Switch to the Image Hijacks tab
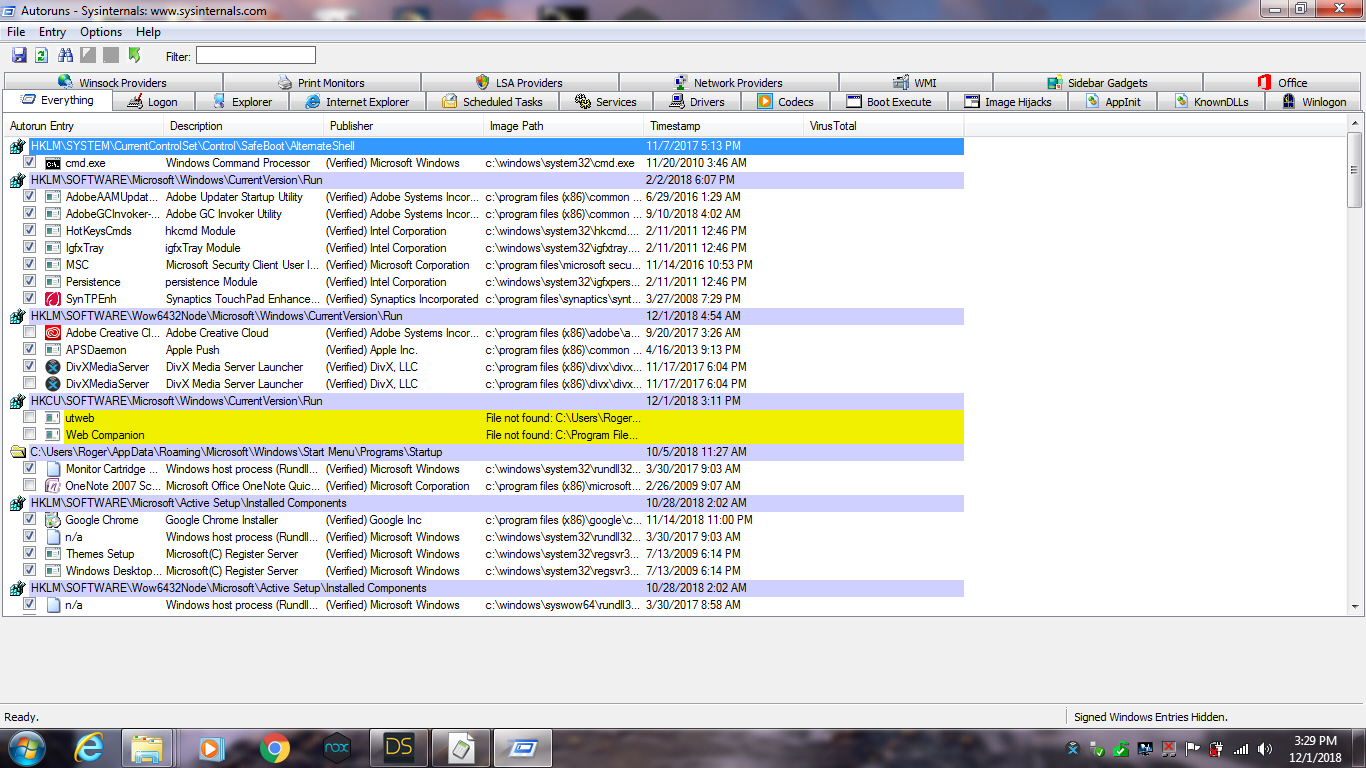The image size is (1366, 768). pyautogui.click(x=1008, y=102)
